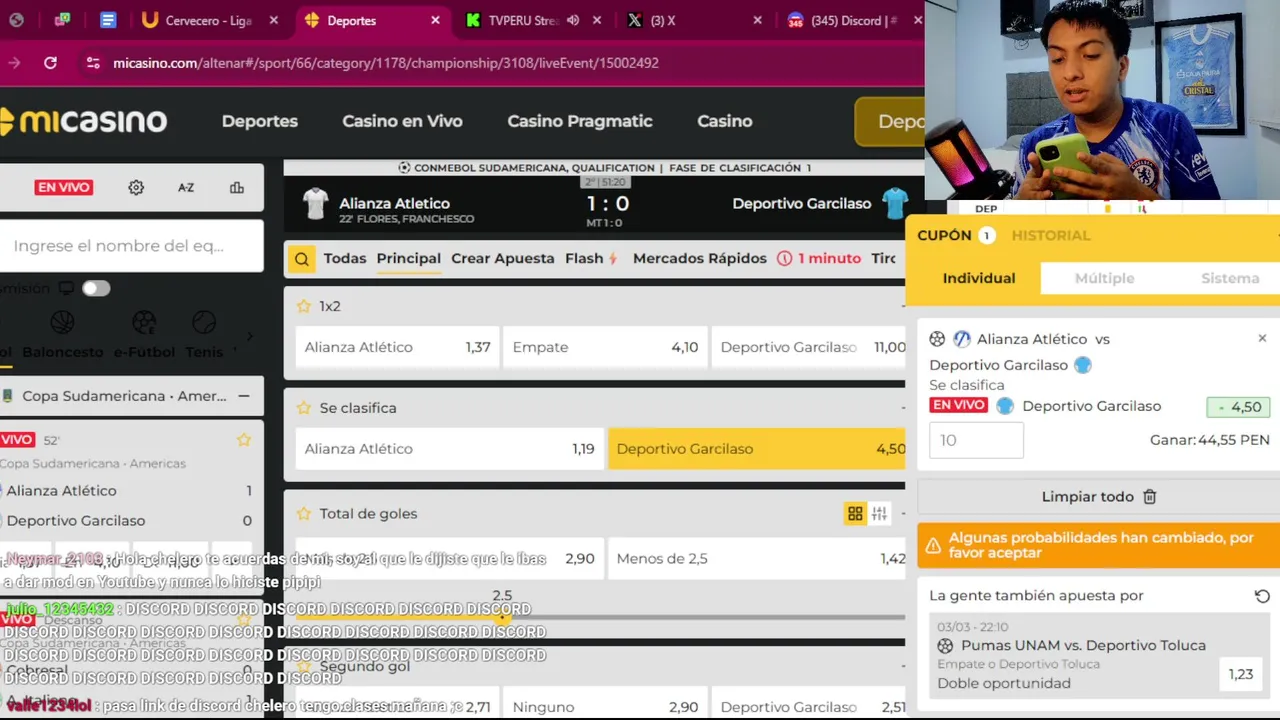Reload the page with the browser refresh icon
This screenshot has width=1280, height=720.
click(x=50, y=62)
